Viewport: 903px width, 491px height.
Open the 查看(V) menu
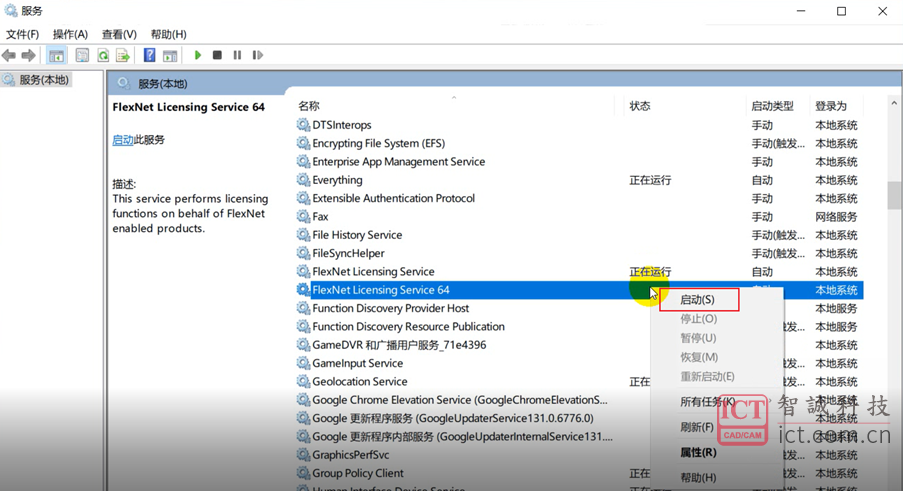119,35
